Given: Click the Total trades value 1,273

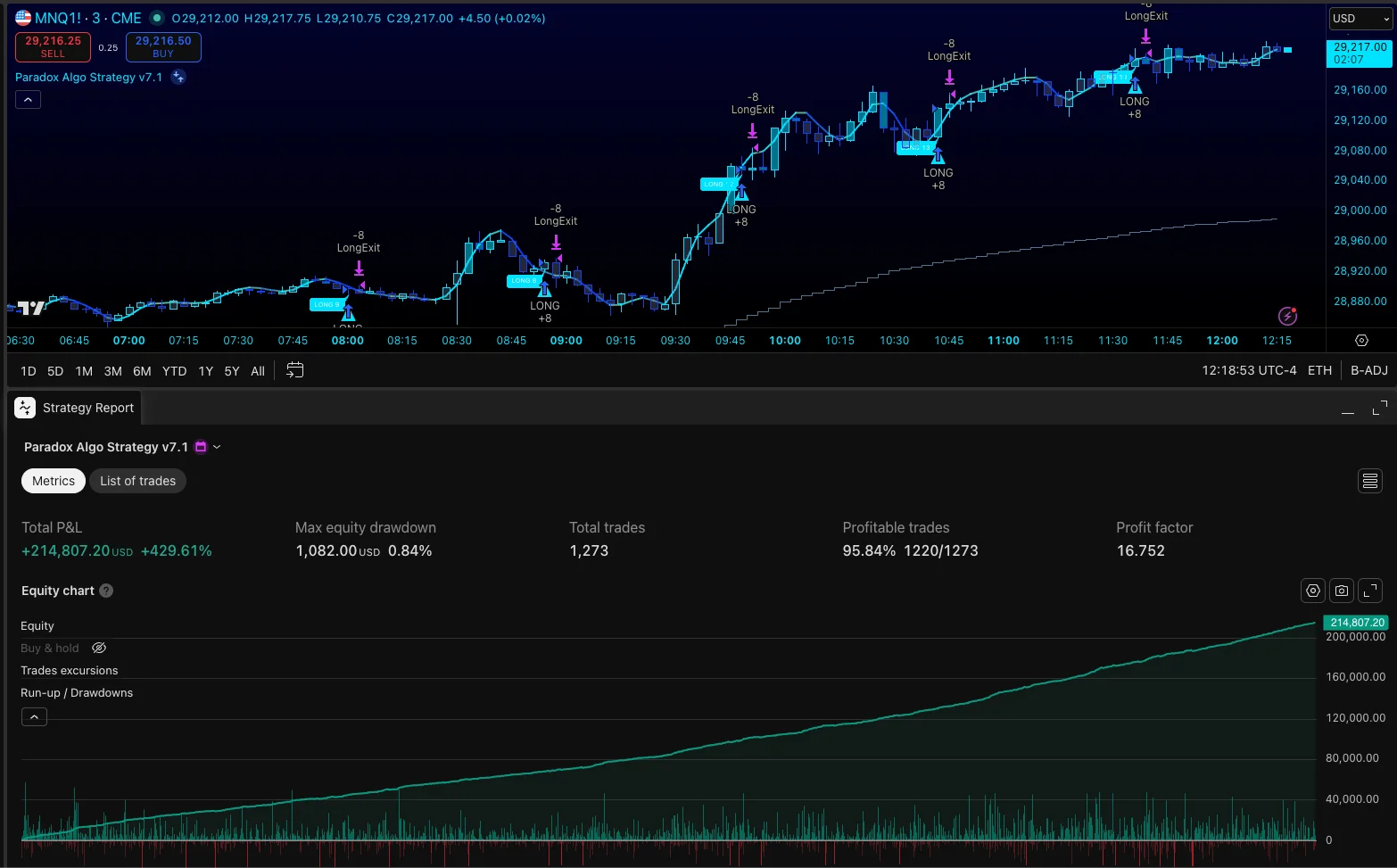Looking at the screenshot, I should 589,551.
